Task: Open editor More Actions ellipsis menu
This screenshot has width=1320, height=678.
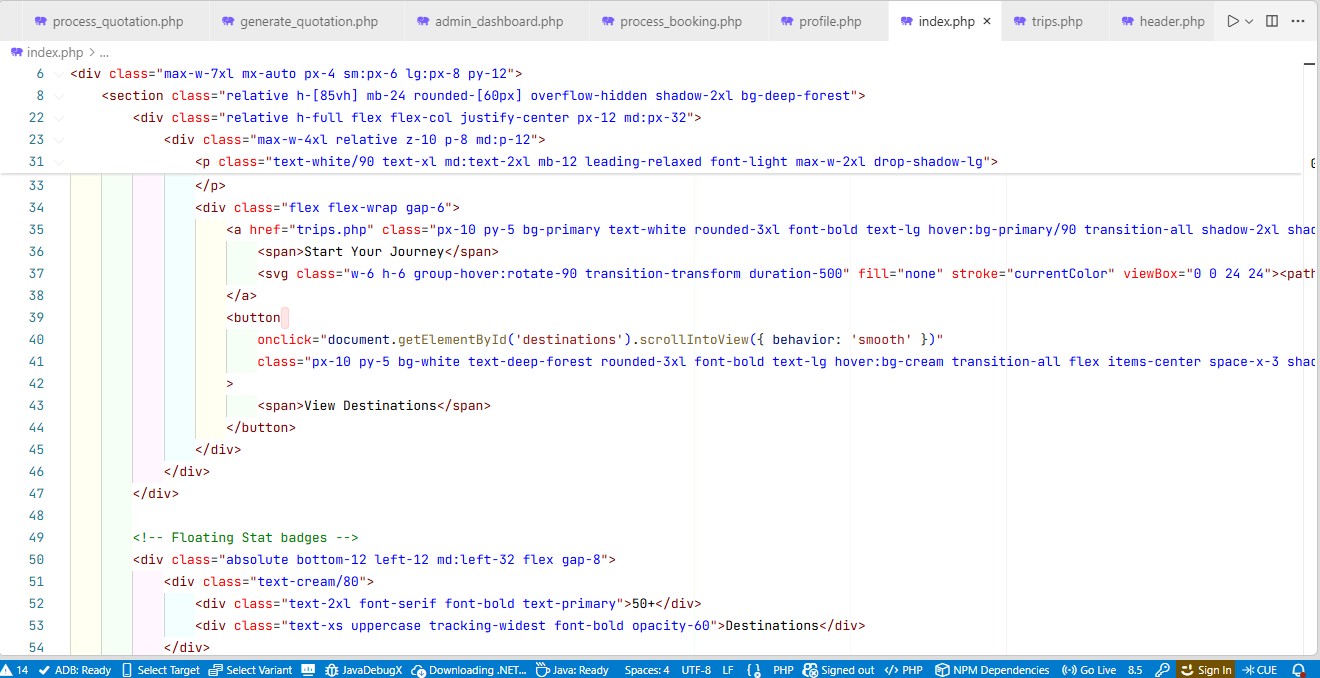Action: [1298, 20]
